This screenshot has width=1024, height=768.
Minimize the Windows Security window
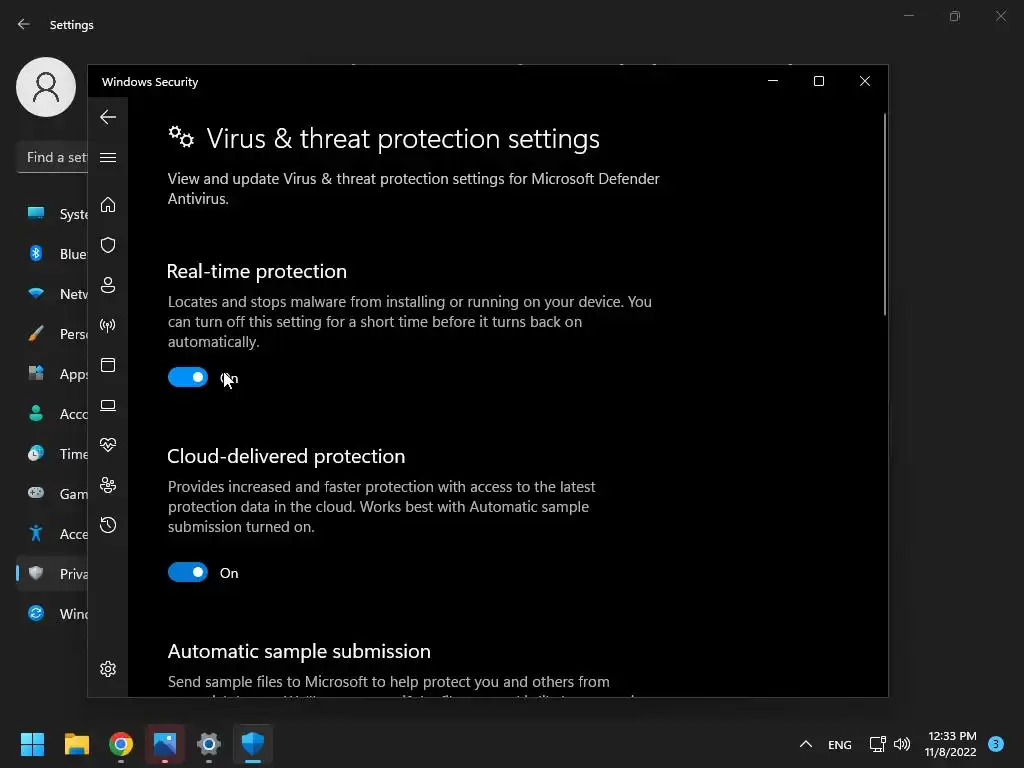tap(773, 81)
